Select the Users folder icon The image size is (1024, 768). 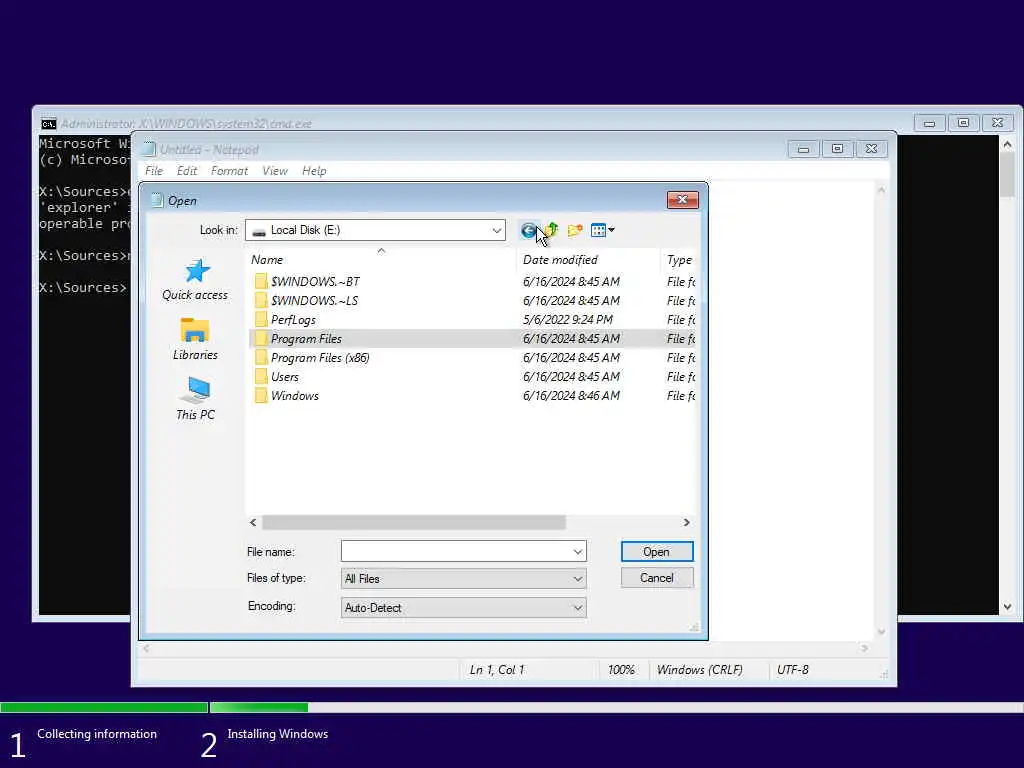point(261,376)
